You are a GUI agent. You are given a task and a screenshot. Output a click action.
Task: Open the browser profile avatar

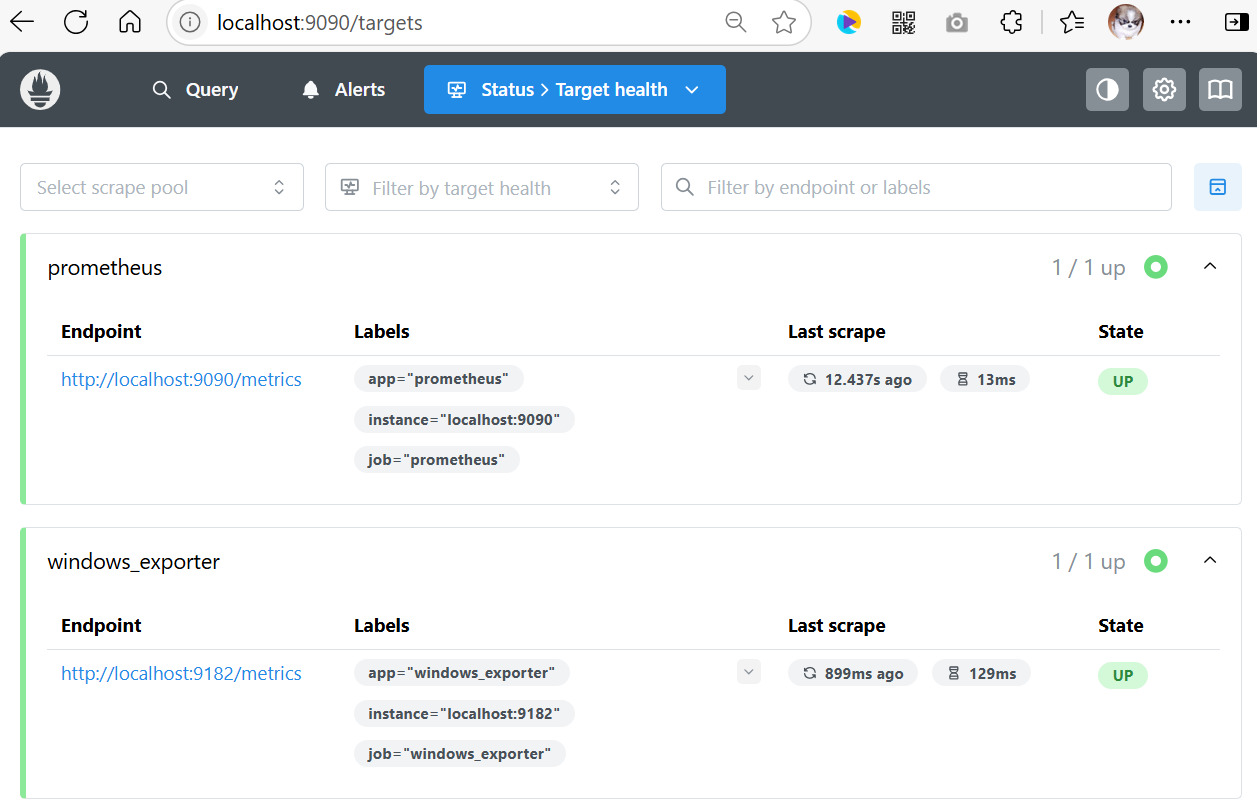tap(1126, 22)
